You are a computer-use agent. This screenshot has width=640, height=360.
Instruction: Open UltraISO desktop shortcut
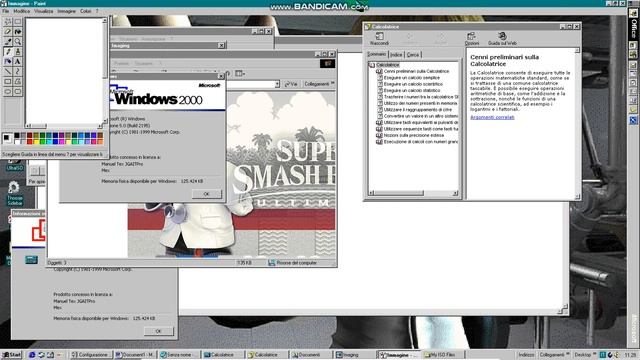pos(14,164)
